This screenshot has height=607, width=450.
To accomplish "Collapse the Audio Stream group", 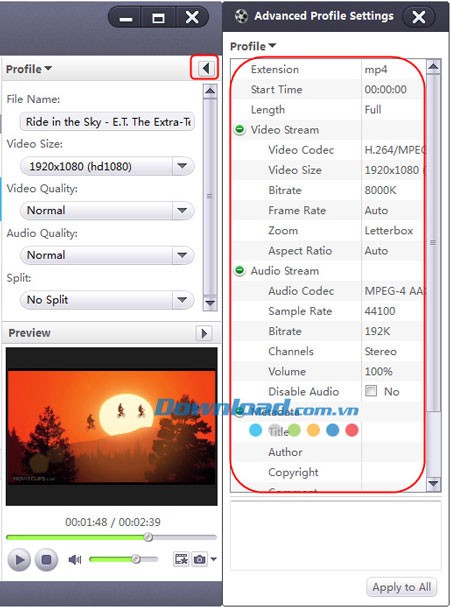I will tap(240, 270).
